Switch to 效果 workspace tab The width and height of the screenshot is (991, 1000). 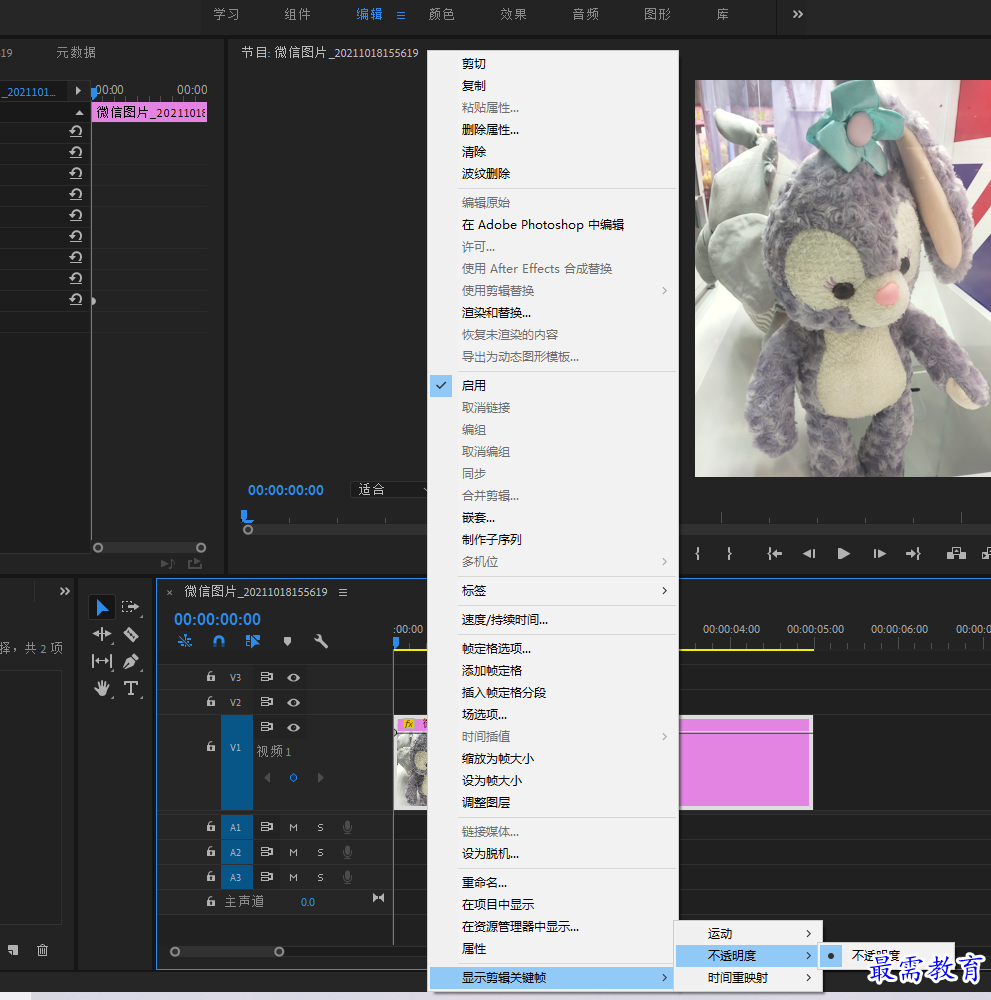[513, 15]
